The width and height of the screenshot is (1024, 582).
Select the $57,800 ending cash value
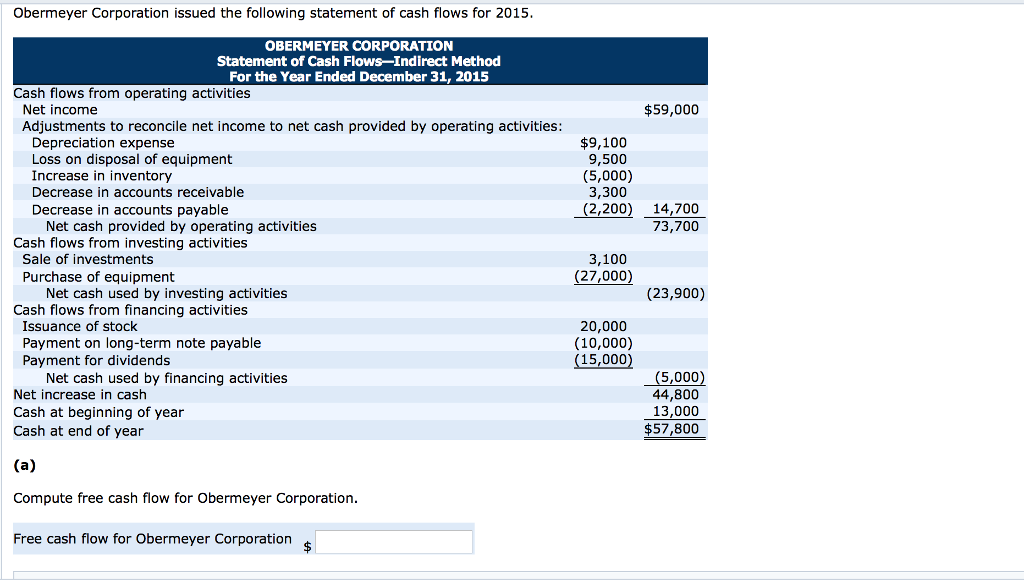point(671,429)
